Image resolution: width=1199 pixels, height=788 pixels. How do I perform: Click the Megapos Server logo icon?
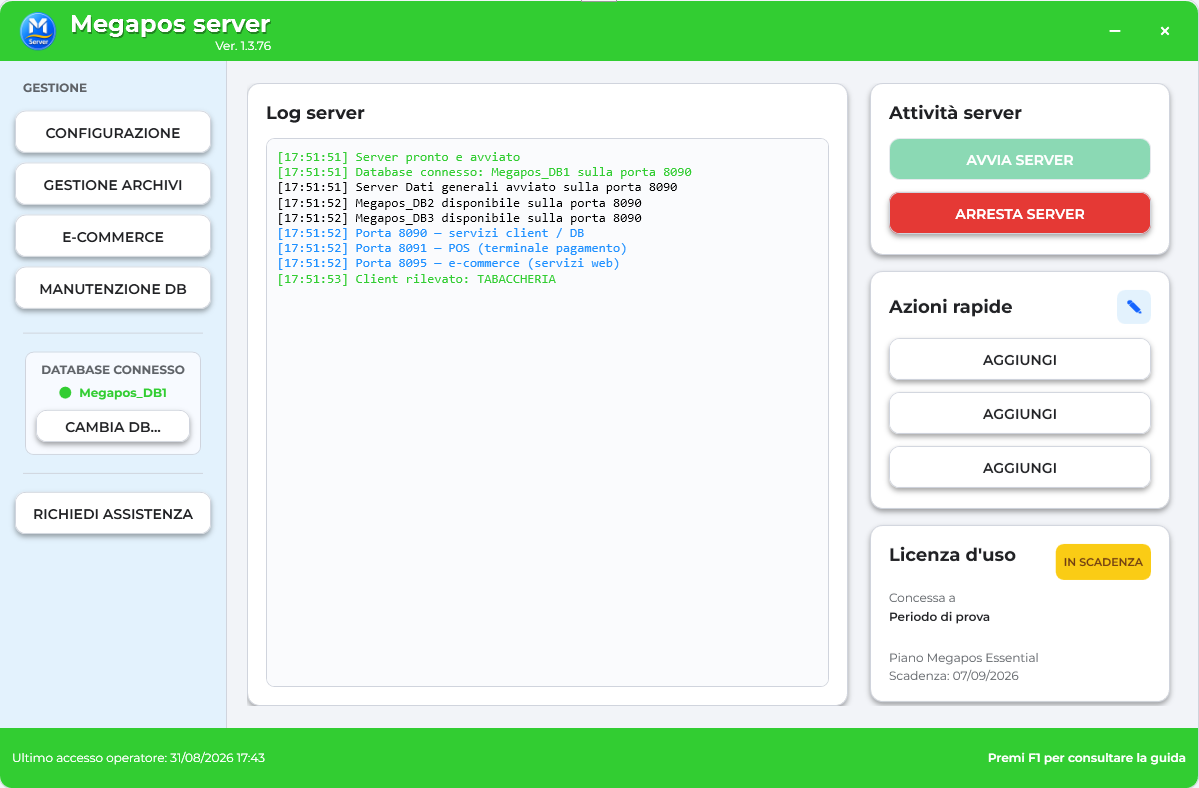[37, 31]
